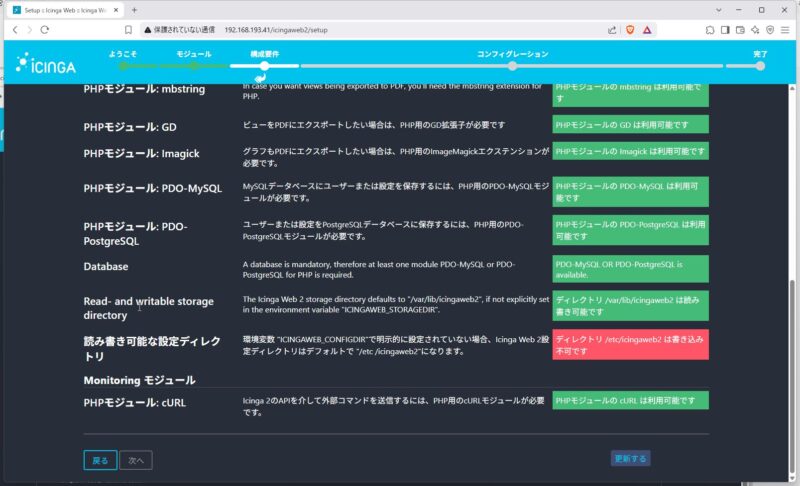This screenshot has width=800, height=486.
Task: Open Brave Rewards triangle icon
Action: [x=647, y=30]
